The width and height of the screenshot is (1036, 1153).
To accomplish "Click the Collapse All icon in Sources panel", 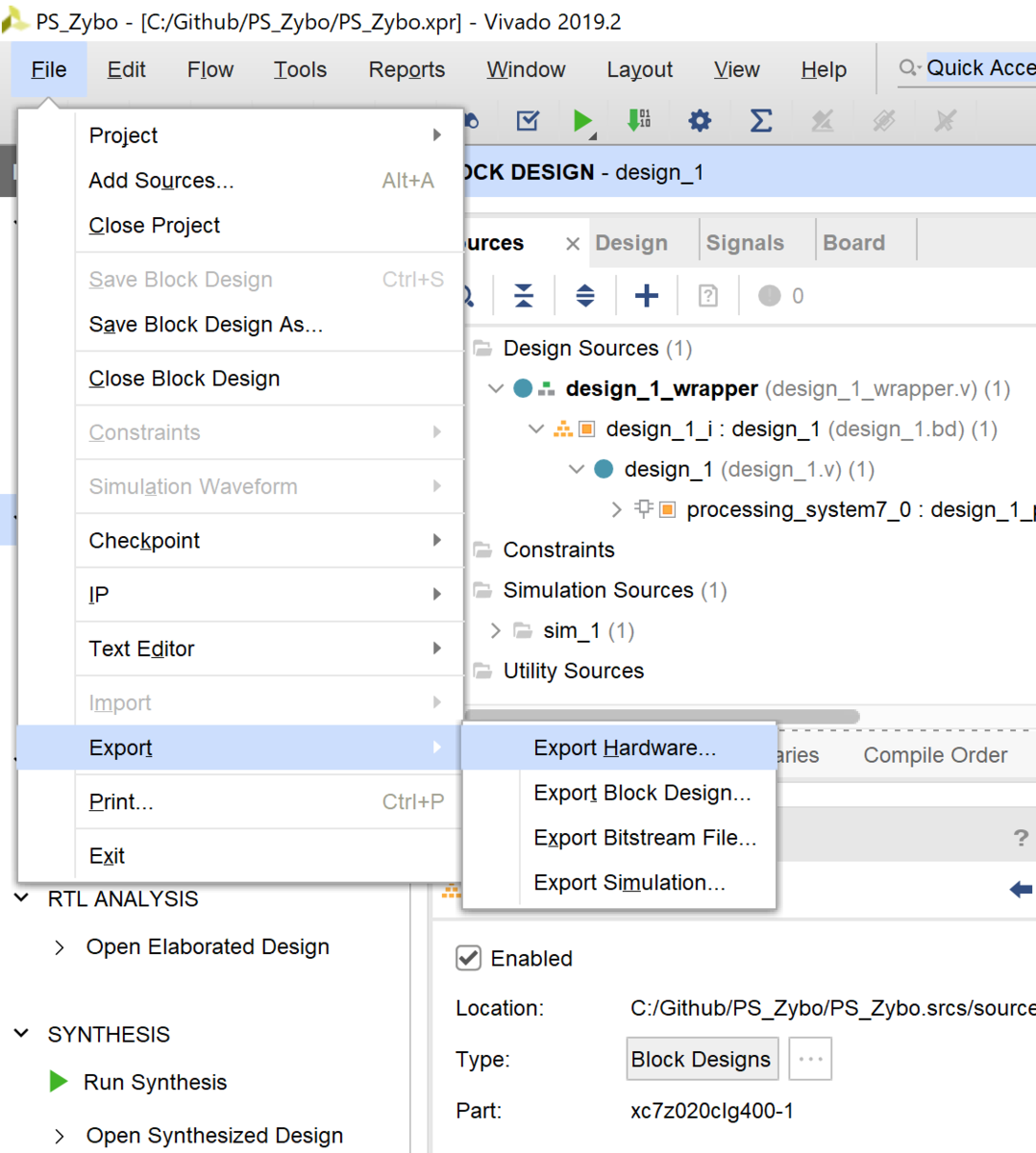I will [x=524, y=295].
